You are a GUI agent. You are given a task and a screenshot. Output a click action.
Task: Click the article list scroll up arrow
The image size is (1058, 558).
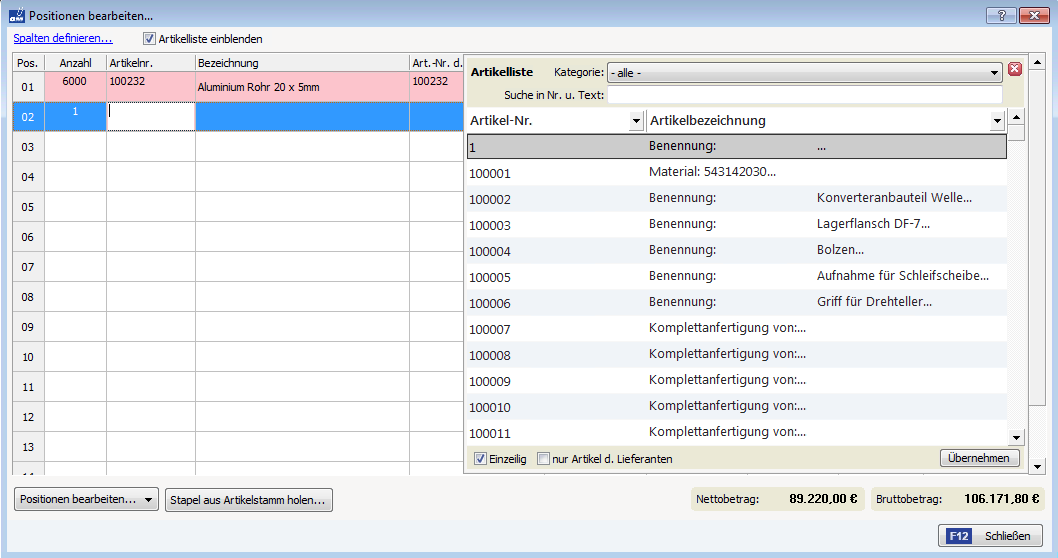click(x=1016, y=117)
